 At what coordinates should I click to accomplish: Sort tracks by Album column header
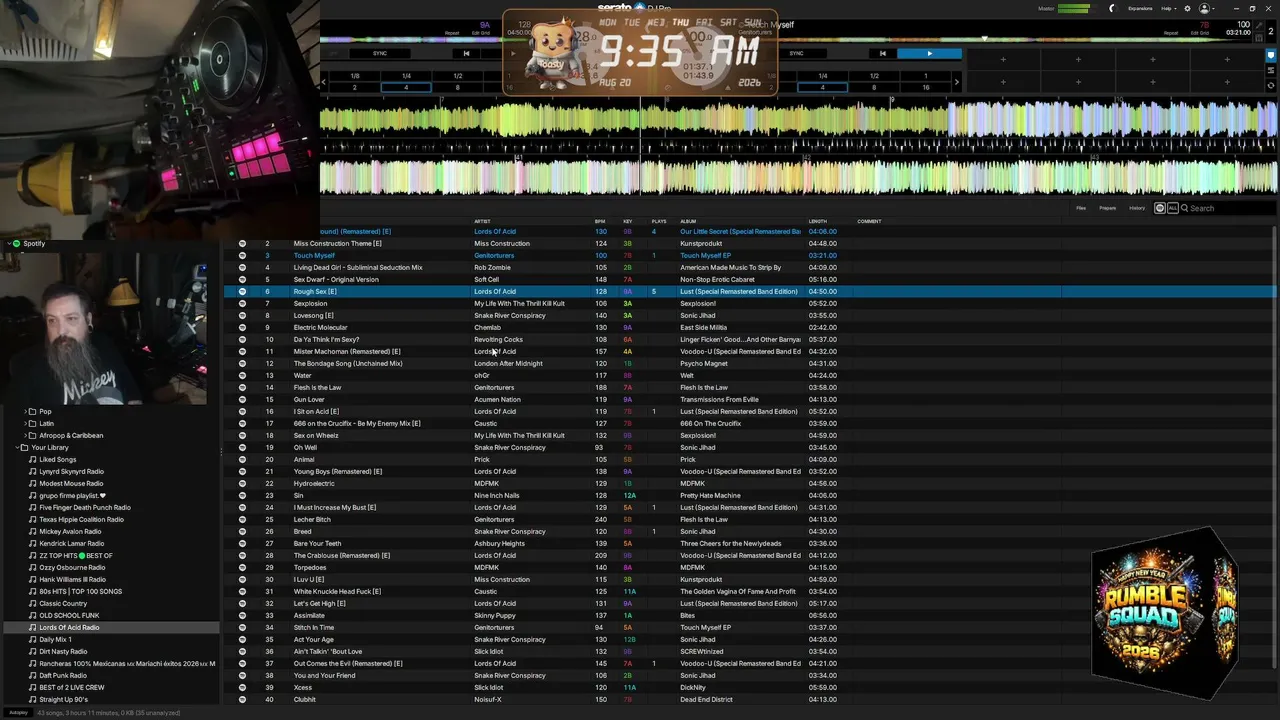[x=688, y=221]
